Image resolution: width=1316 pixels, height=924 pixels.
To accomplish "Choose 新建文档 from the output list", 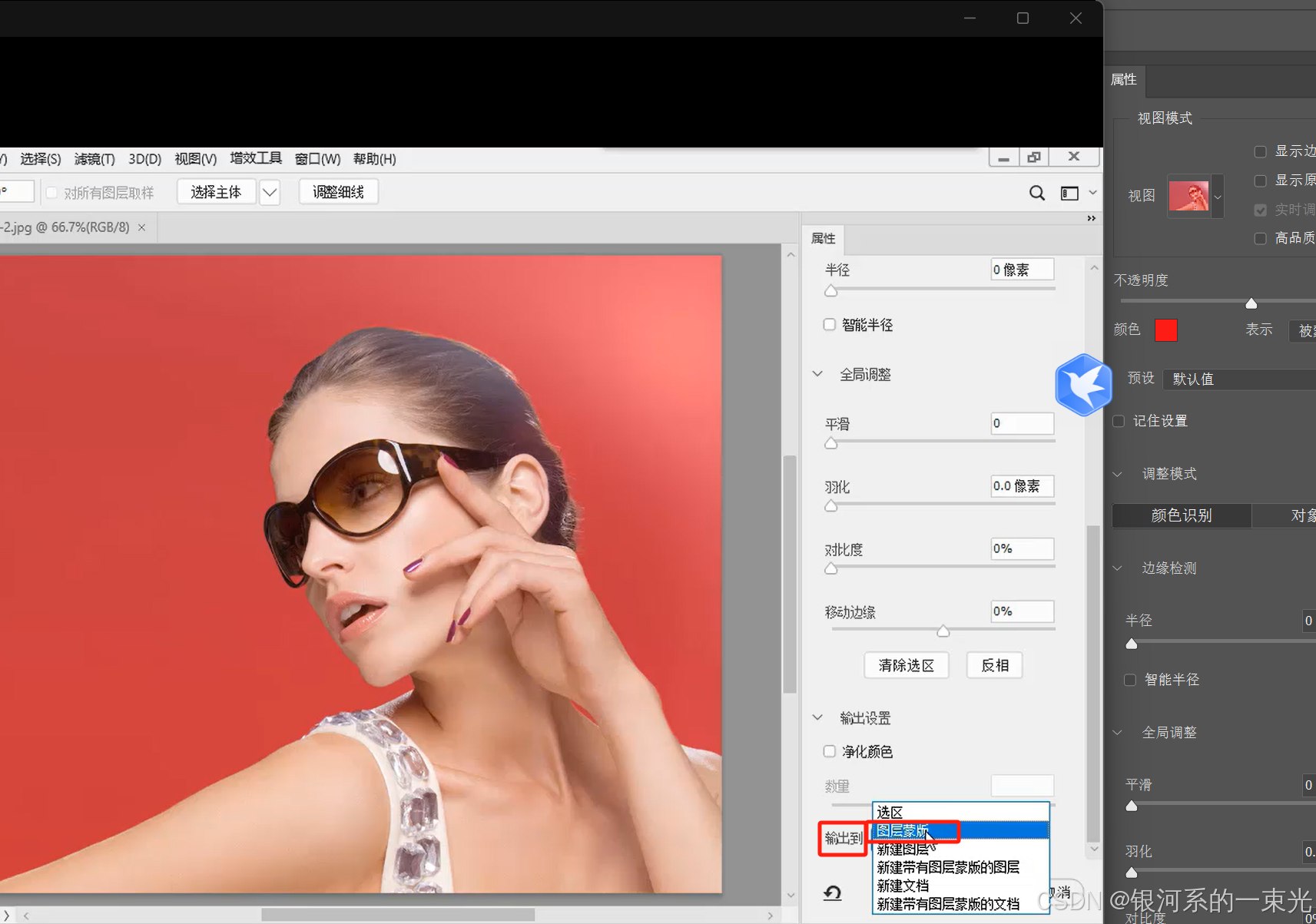I will coord(961,886).
